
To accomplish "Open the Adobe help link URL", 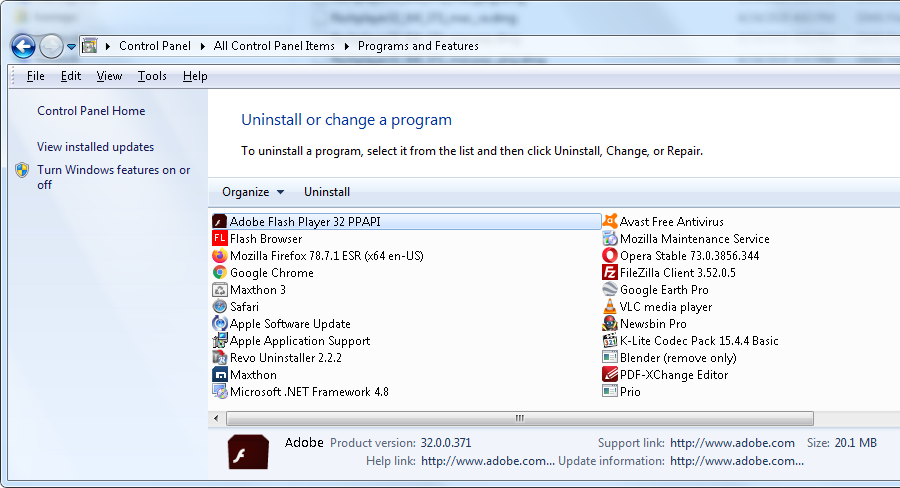I will (488, 461).
